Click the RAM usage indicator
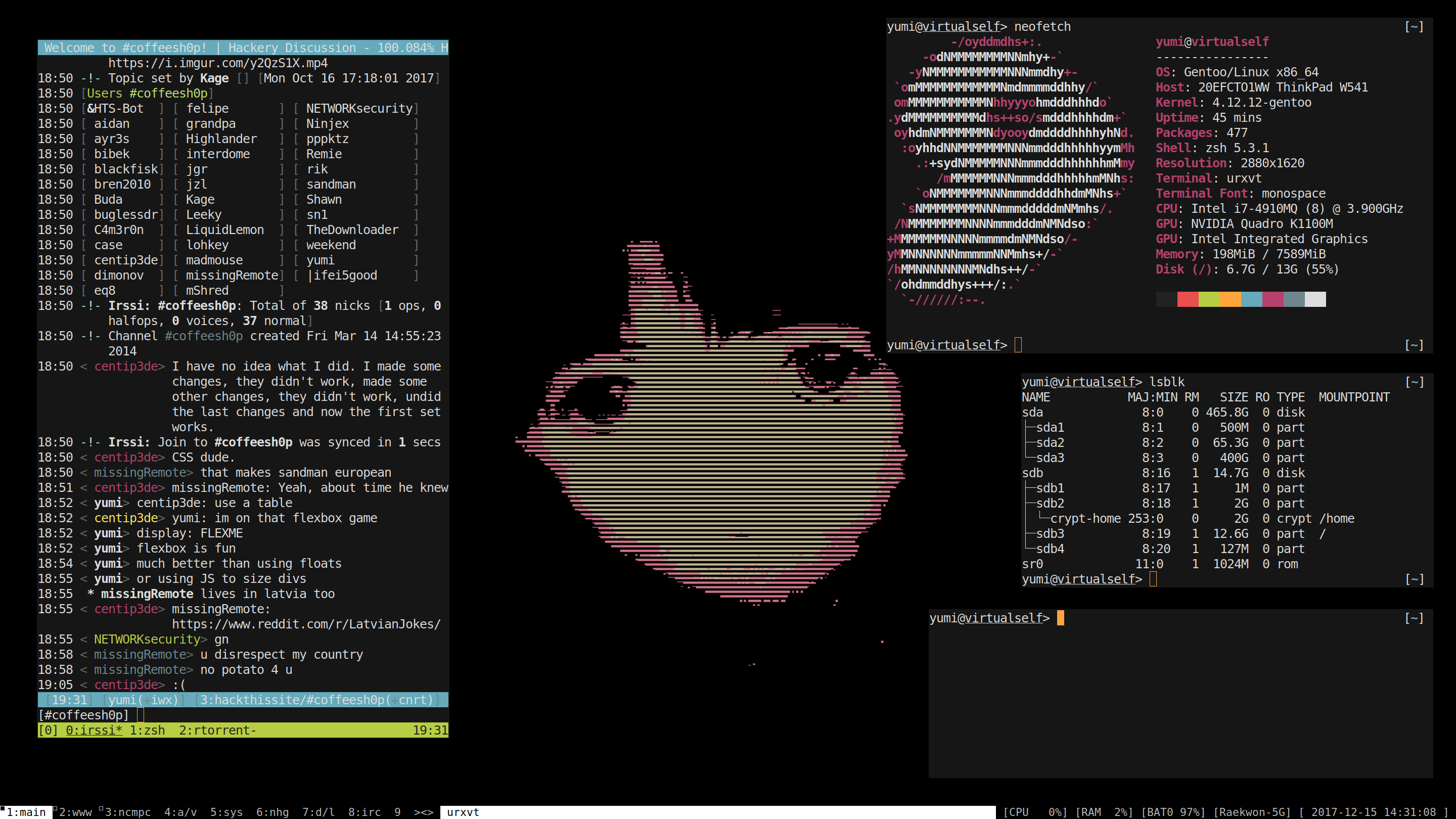Image resolution: width=1456 pixels, height=819 pixels. pos(1104,812)
